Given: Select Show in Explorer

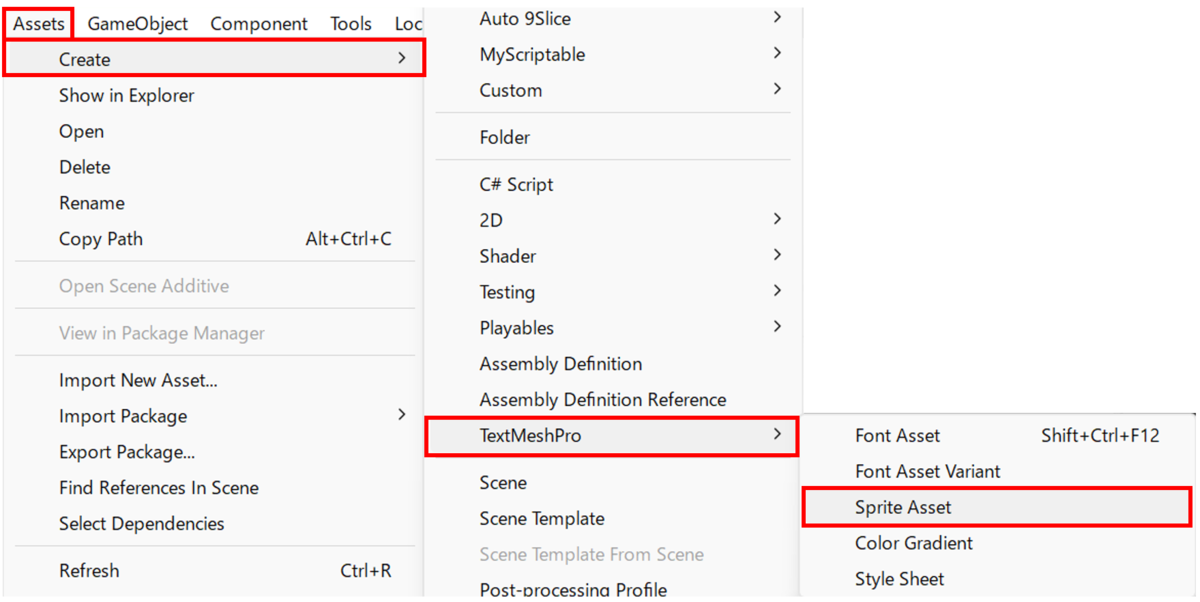Looking at the screenshot, I should pos(127,96).
